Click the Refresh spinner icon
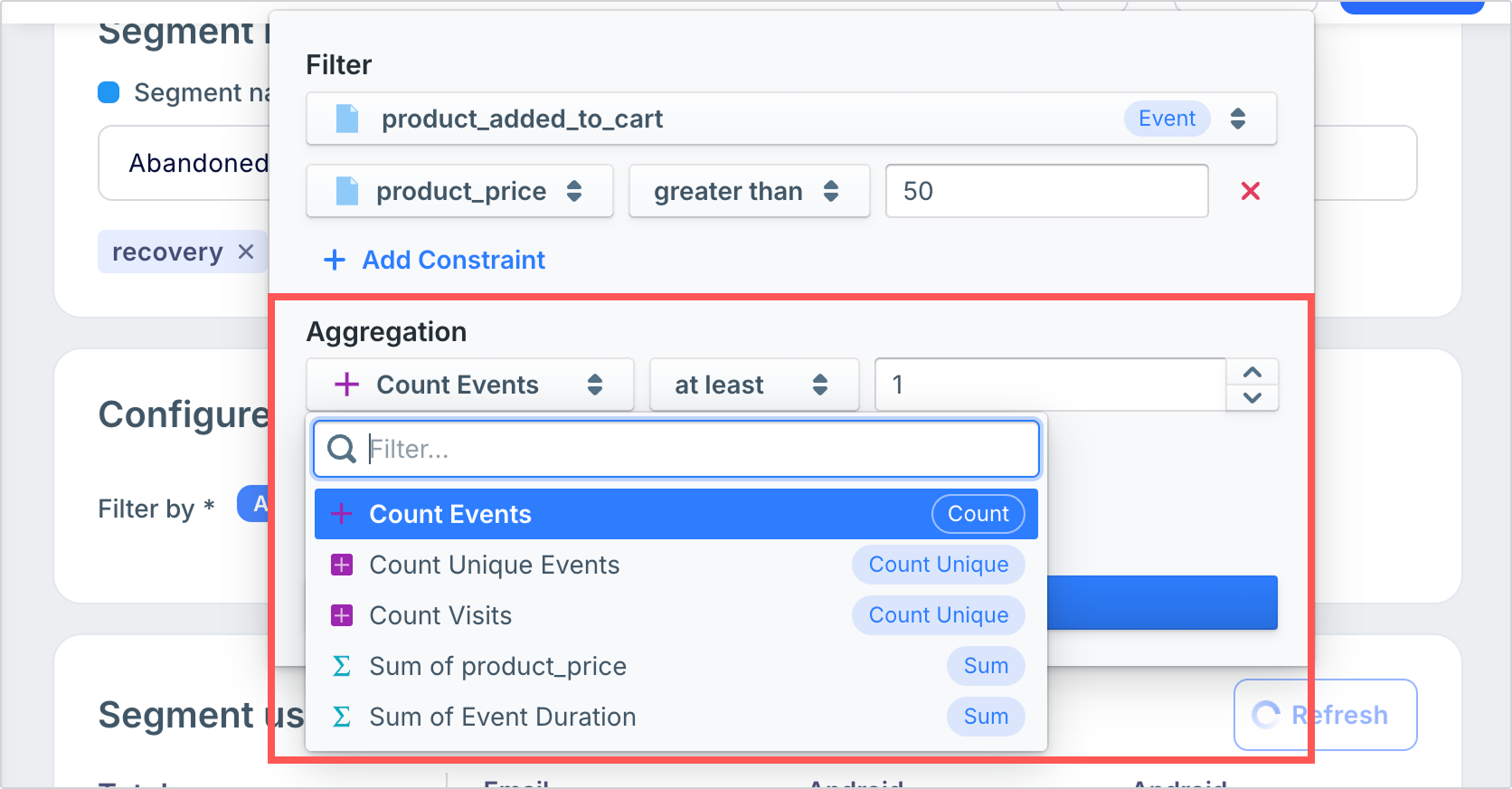Viewport: 1512px width, 789px height. click(x=1266, y=715)
